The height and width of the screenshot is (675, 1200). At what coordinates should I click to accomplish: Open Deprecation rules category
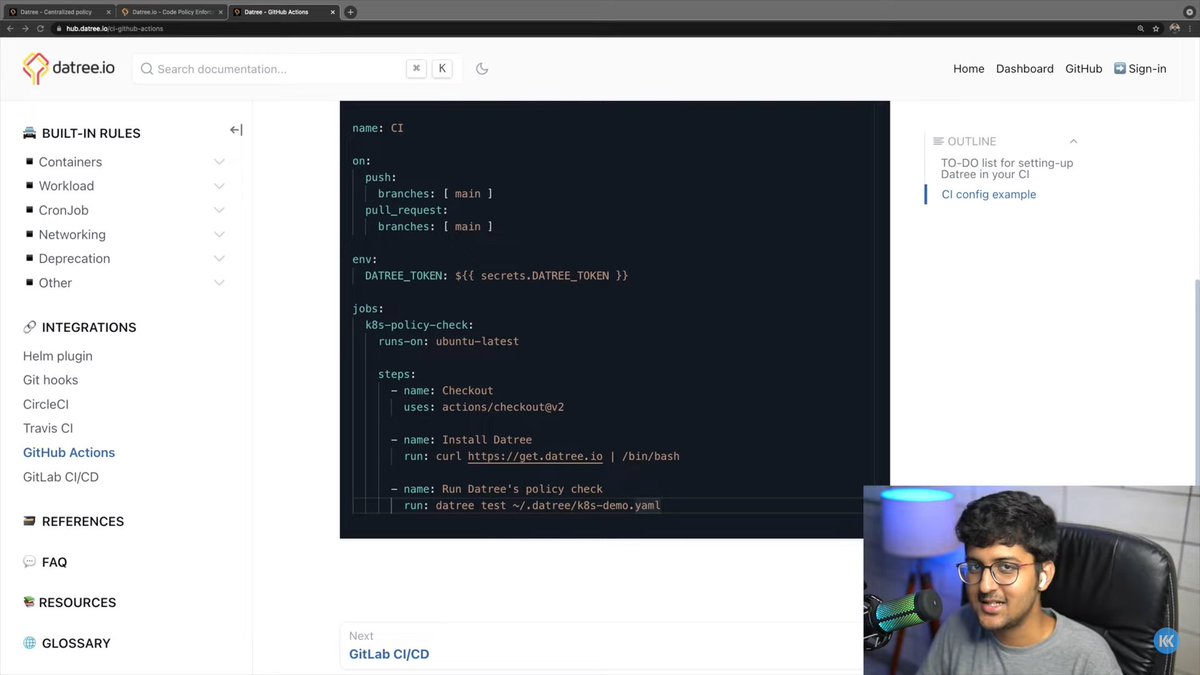click(x=74, y=259)
